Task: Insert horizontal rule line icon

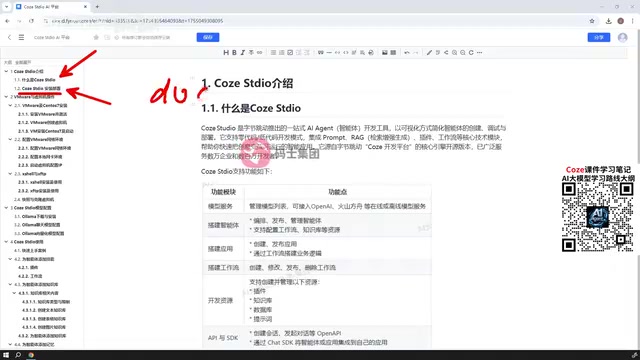Action: click(x=329, y=53)
